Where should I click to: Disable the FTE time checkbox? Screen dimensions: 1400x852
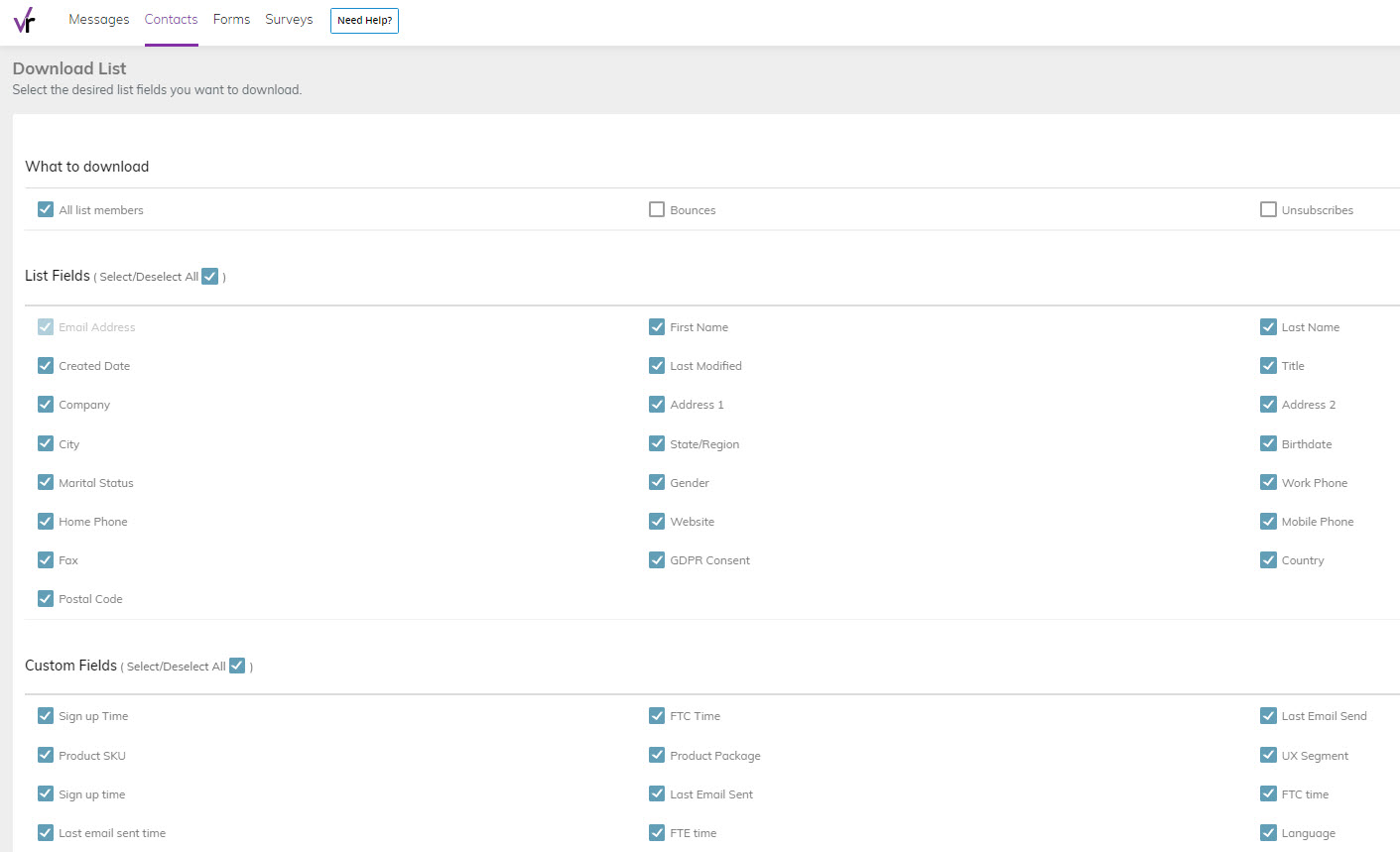(x=657, y=832)
